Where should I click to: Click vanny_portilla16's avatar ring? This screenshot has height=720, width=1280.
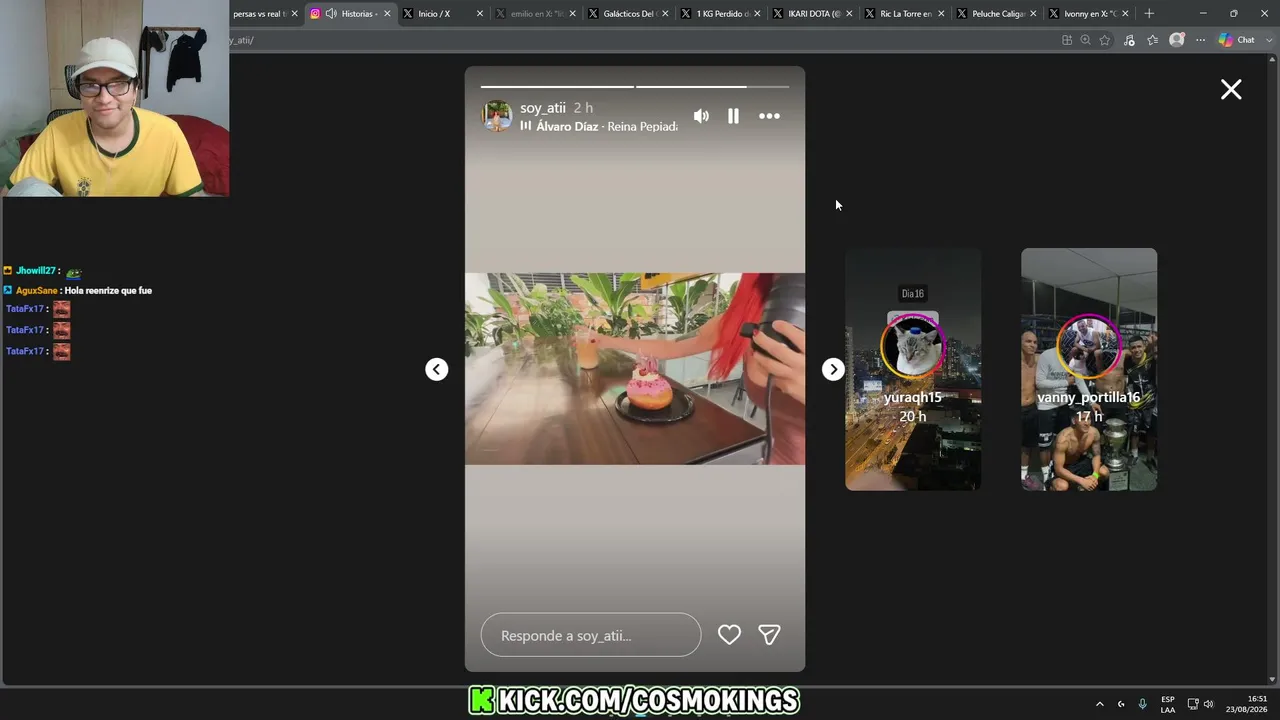[1089, 347]
